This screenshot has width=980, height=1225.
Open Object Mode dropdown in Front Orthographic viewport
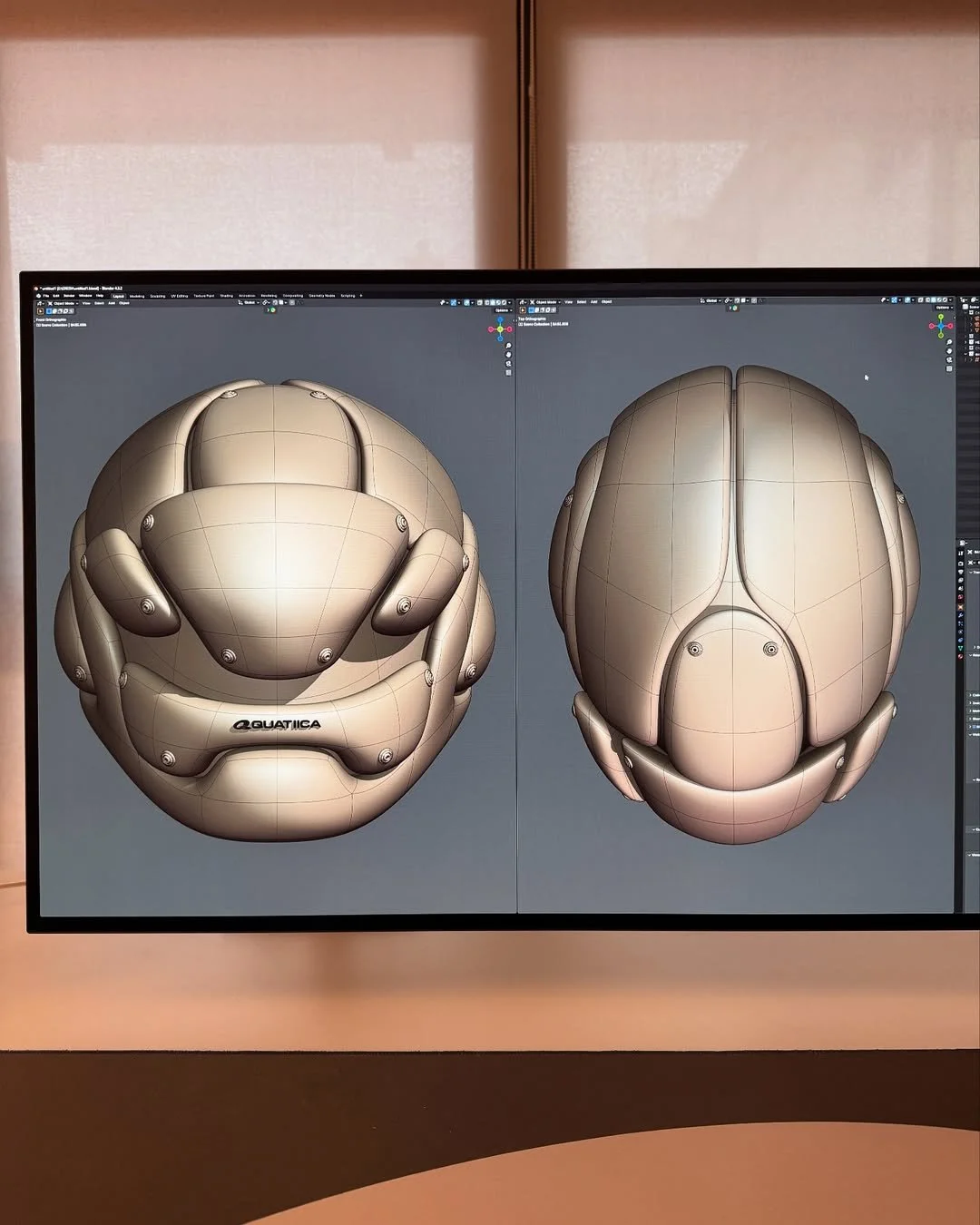(x=65, y=303)
